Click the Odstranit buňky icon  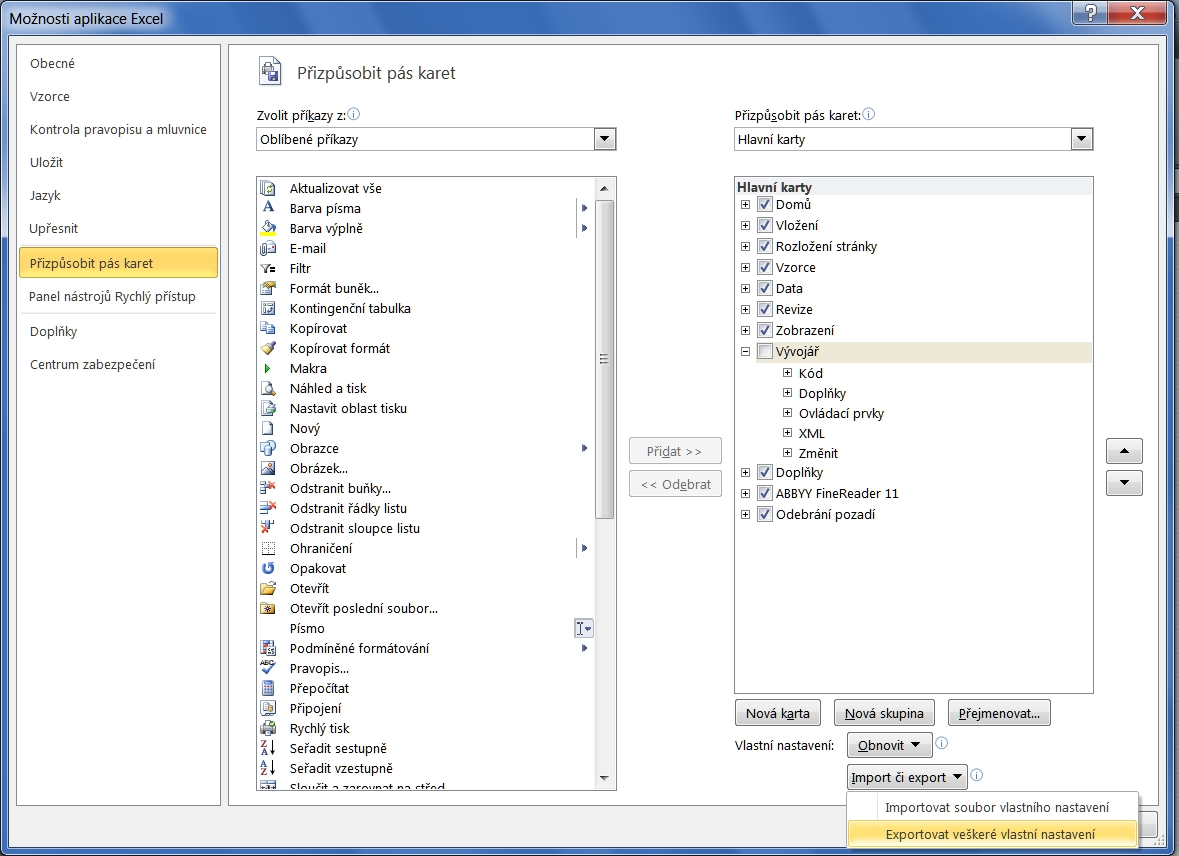(268, 488)
